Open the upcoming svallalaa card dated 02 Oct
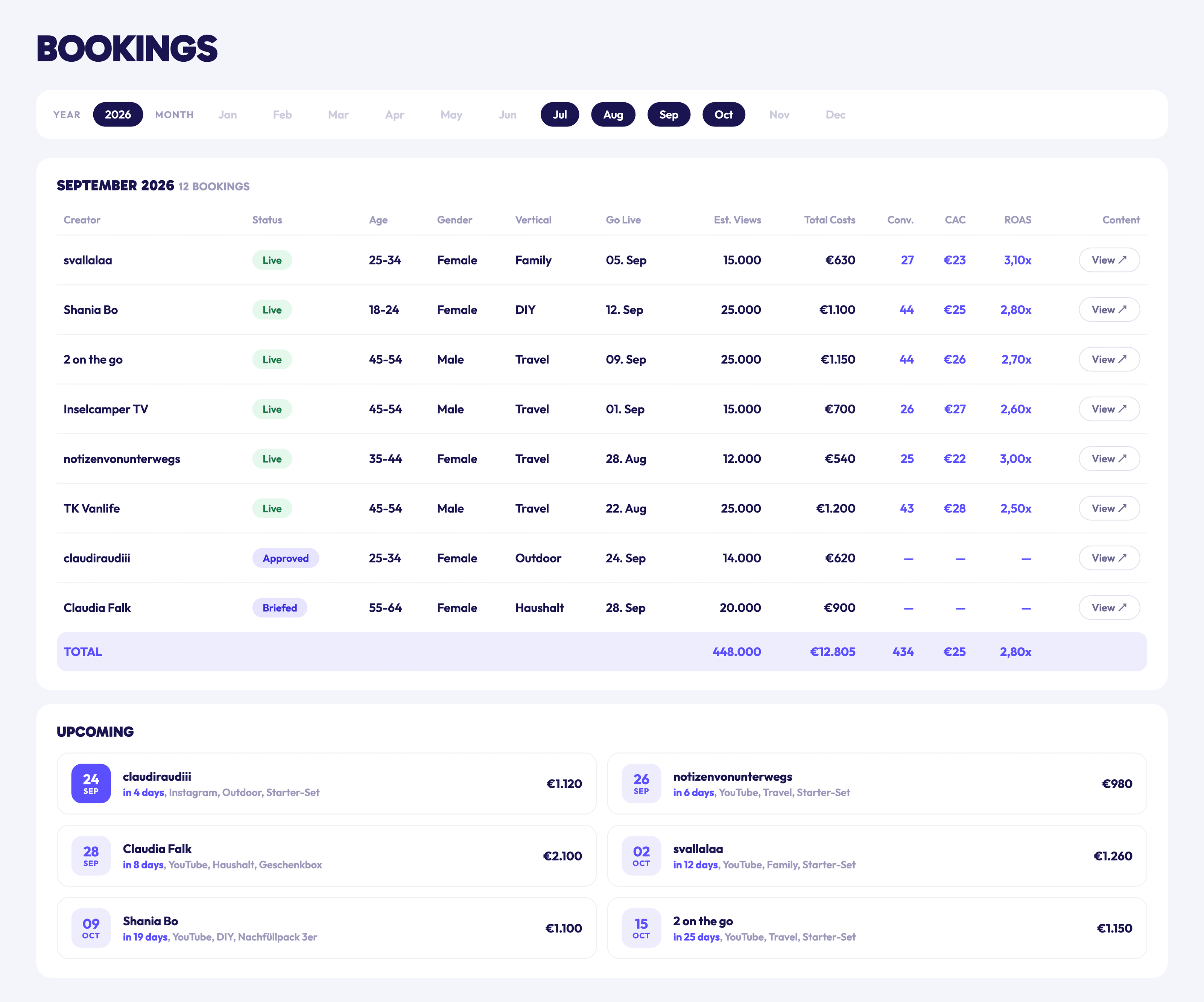Viewport: 1204px width, 1002px height. (x=877, y=856)
